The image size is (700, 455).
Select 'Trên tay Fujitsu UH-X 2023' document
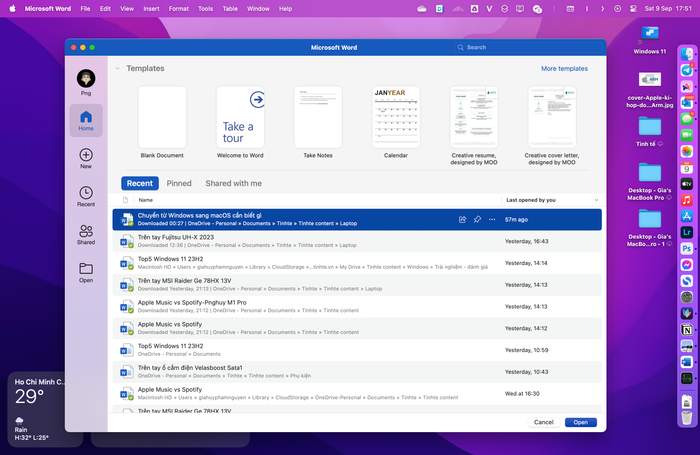point(357,241)
